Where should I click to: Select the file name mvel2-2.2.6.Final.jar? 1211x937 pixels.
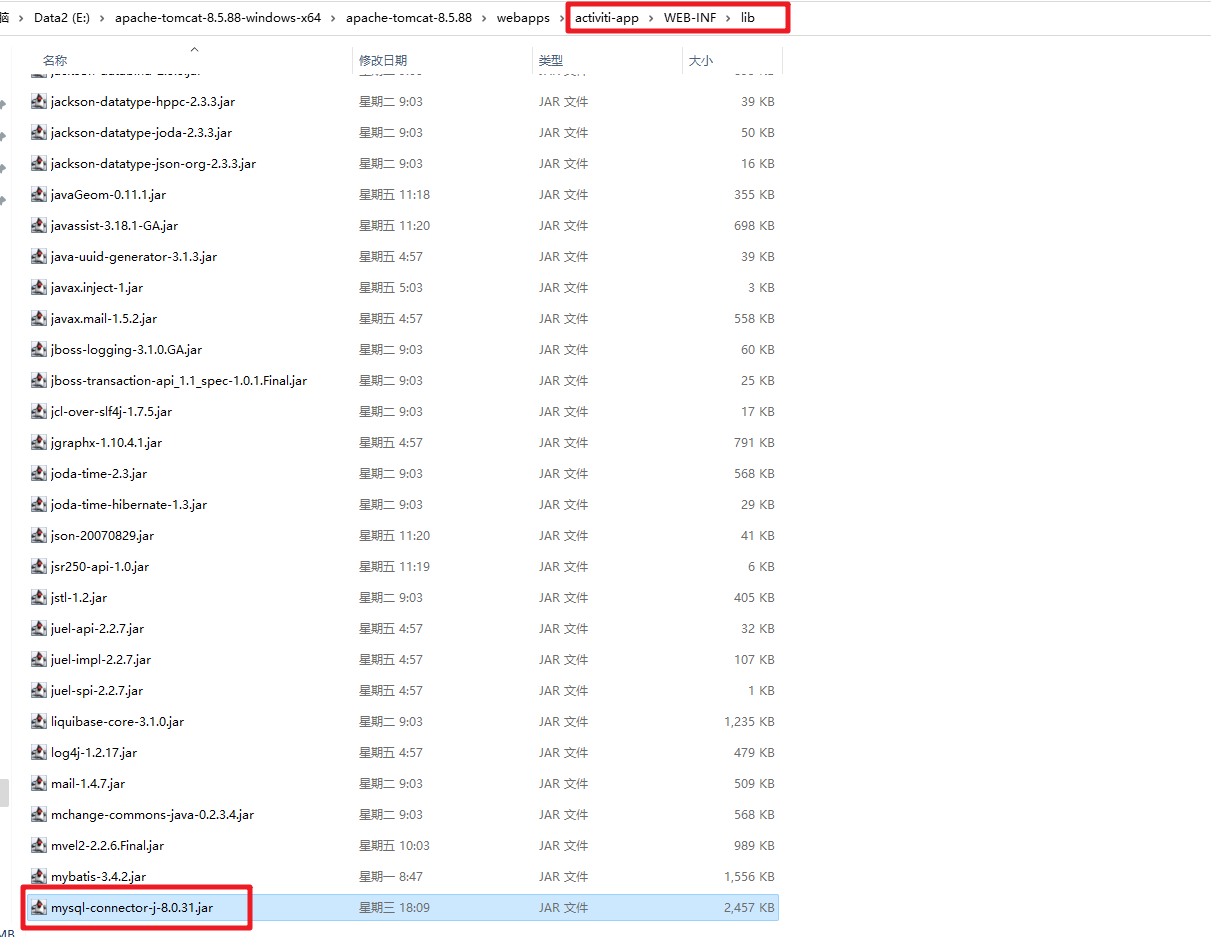coord(107,846)
